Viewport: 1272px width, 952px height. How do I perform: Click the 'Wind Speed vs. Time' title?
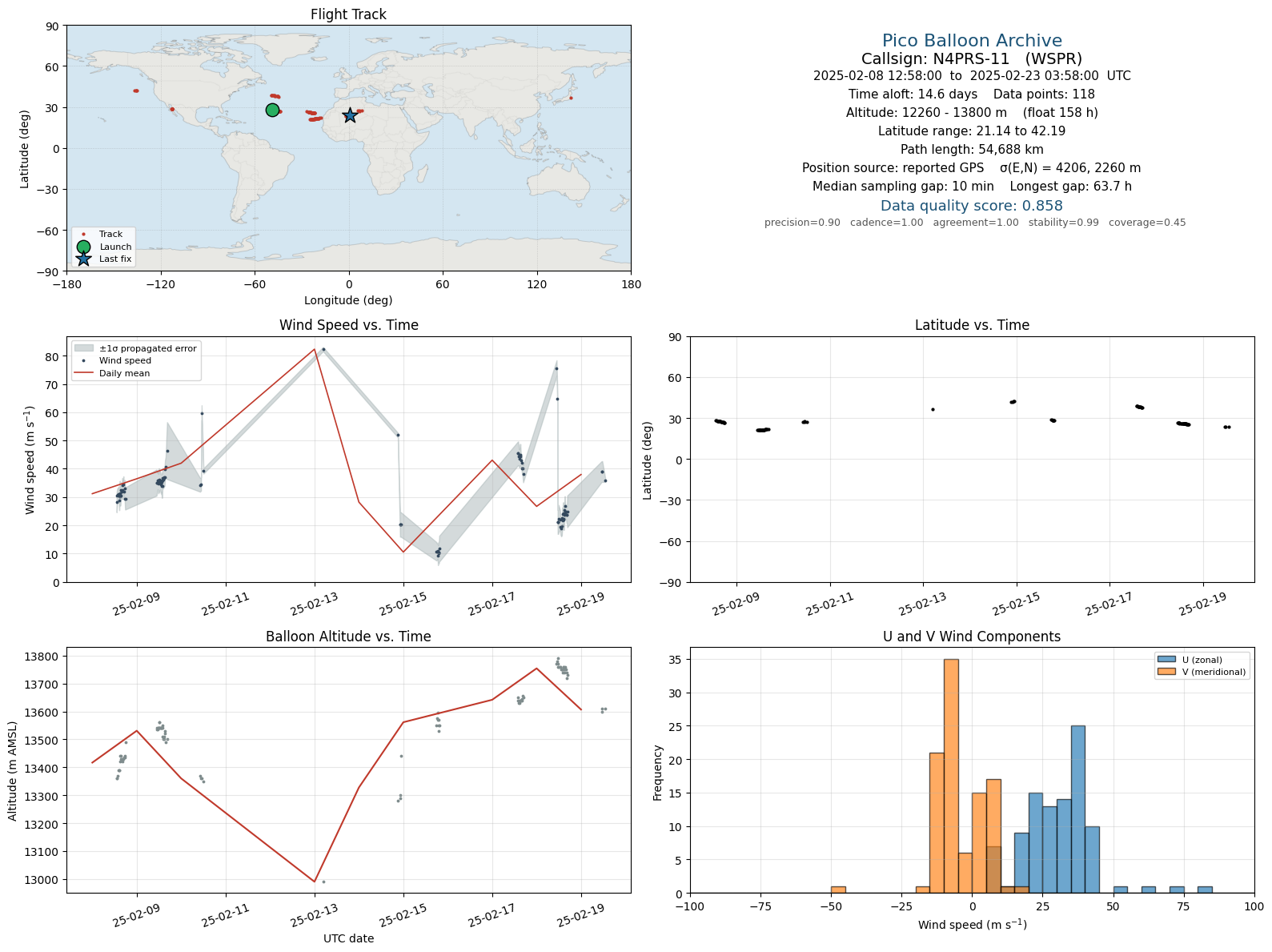pyautogui.click(x=348, y=325)
